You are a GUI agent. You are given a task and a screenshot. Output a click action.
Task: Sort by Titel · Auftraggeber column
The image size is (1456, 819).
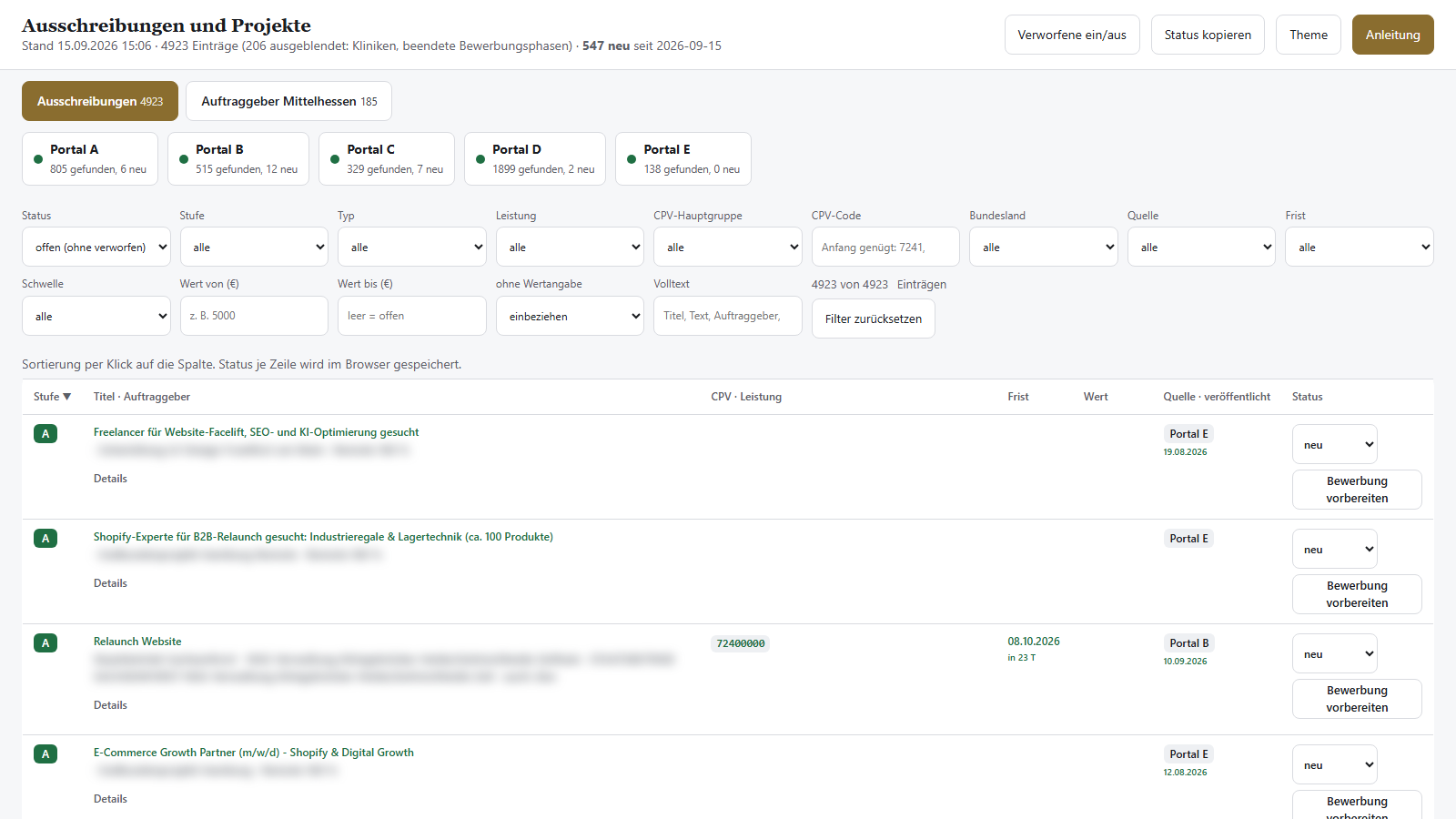[142, 397]
